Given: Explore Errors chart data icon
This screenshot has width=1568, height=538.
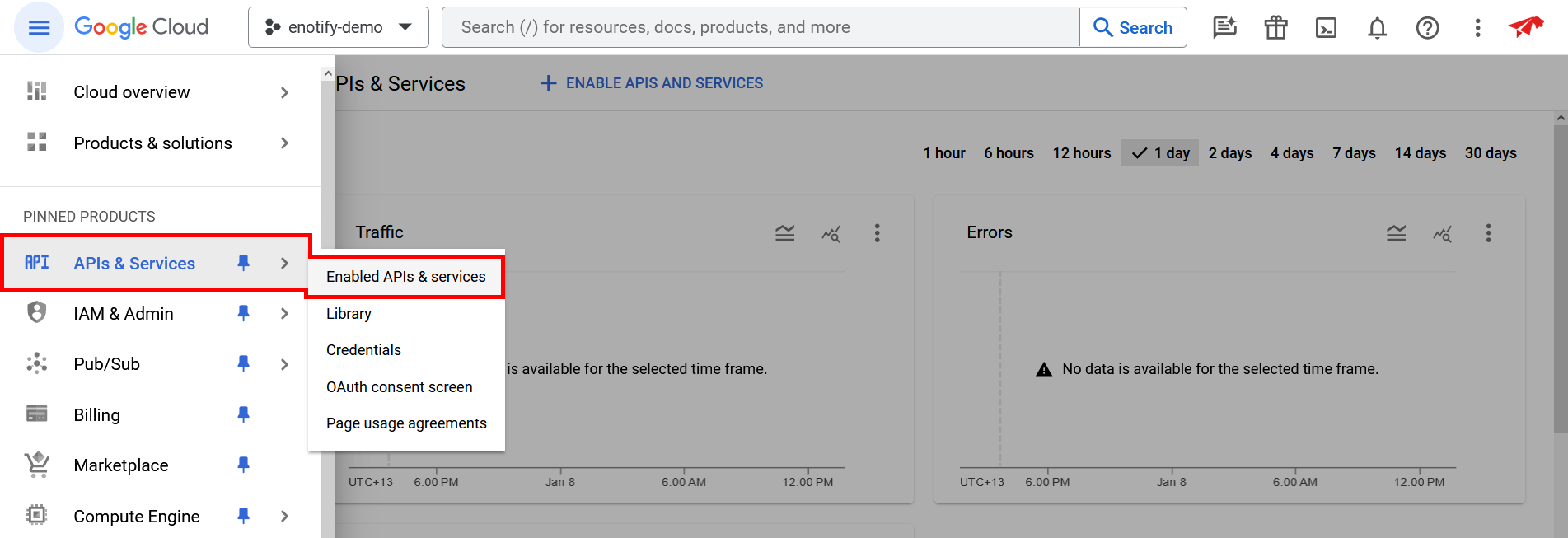Looking at the screenshot, I should [x=1442, y=233].
